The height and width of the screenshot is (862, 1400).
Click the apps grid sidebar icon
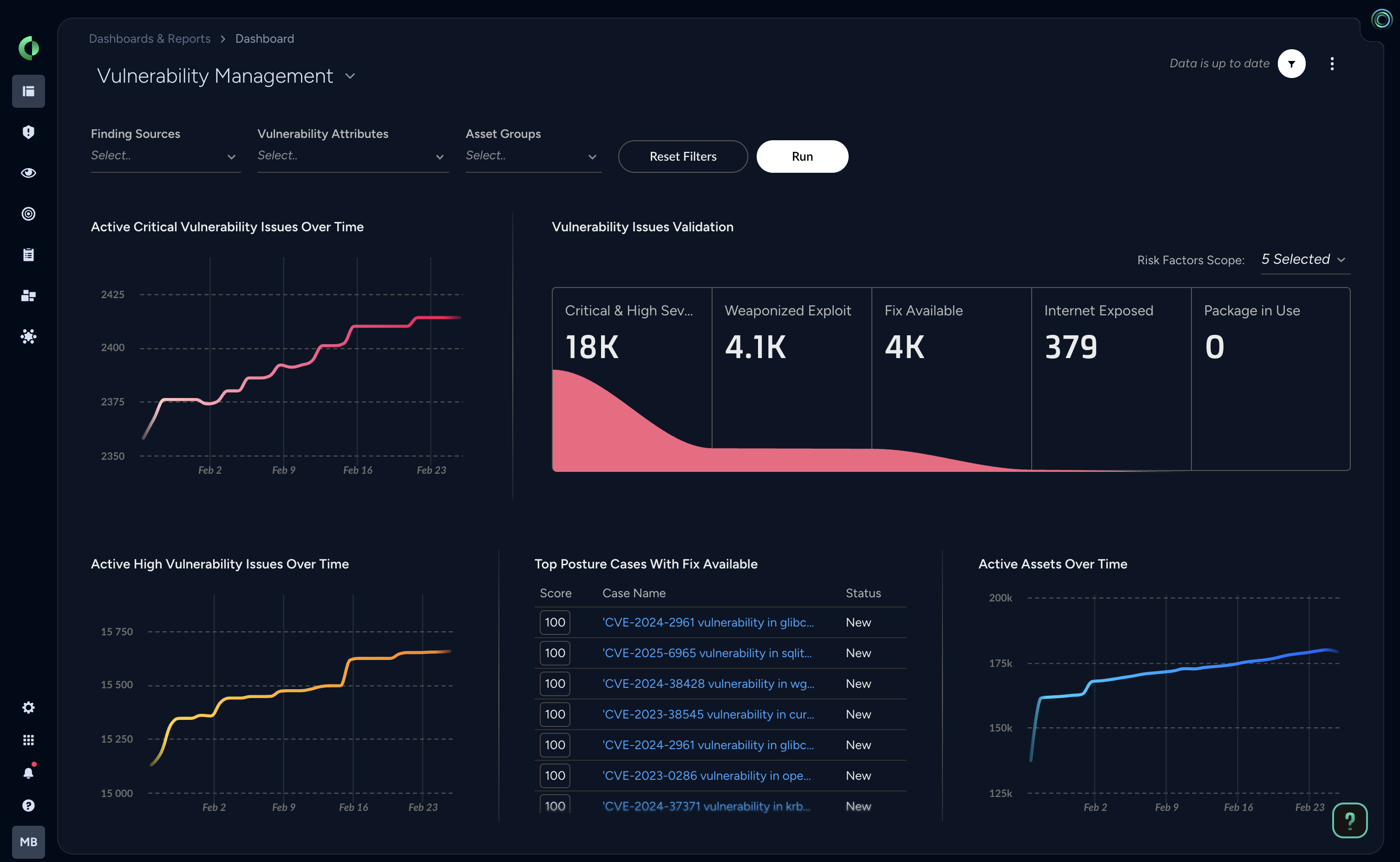click(x=28, y=740)
